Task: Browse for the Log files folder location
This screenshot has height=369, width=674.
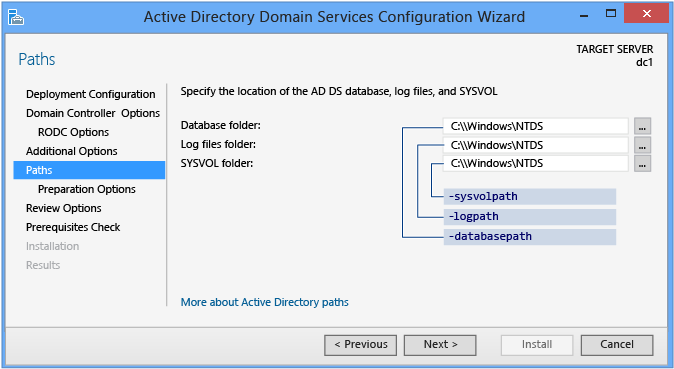Action: point(642,145)
